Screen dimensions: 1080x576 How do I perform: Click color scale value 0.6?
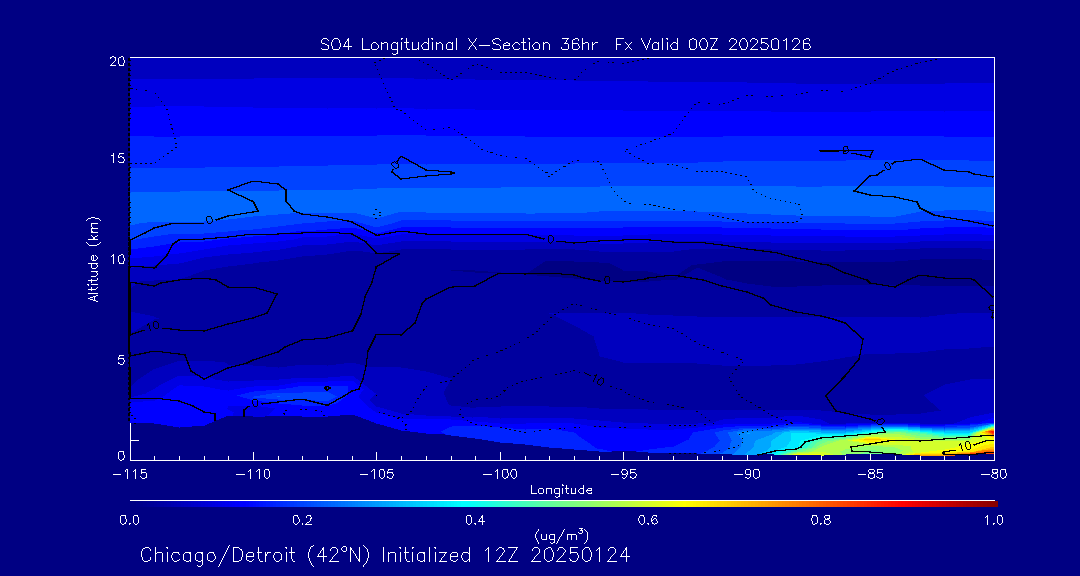tap(648, 520)
